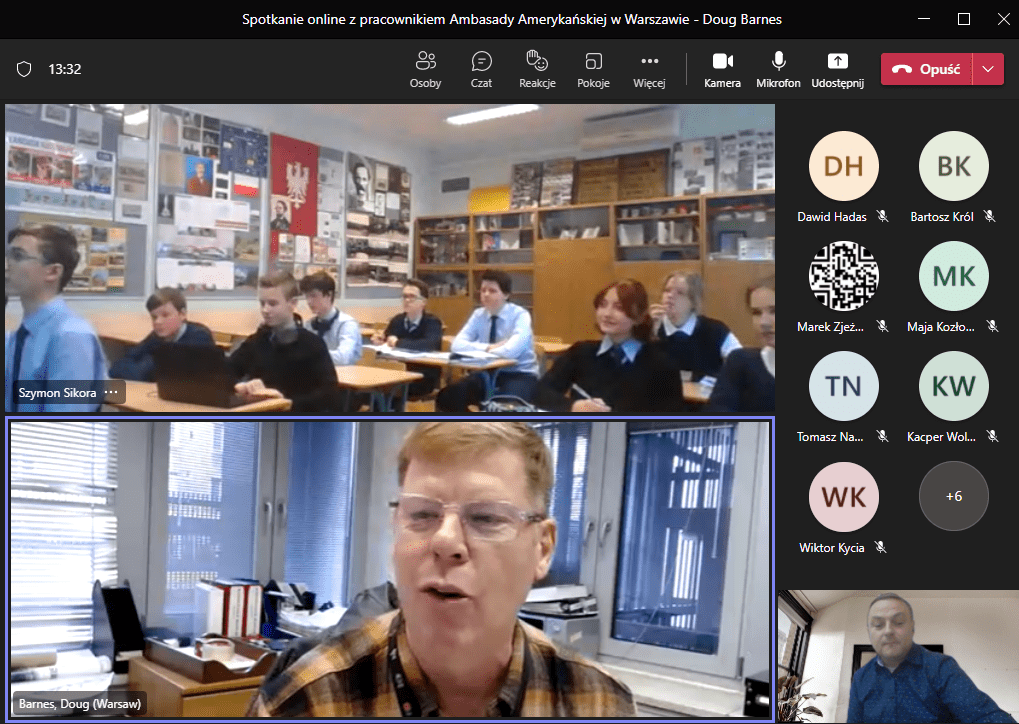The height and width of the screenshot is (724, 1019).
Task: Open Pokoje breakout rooms
Action: point(593,68)
